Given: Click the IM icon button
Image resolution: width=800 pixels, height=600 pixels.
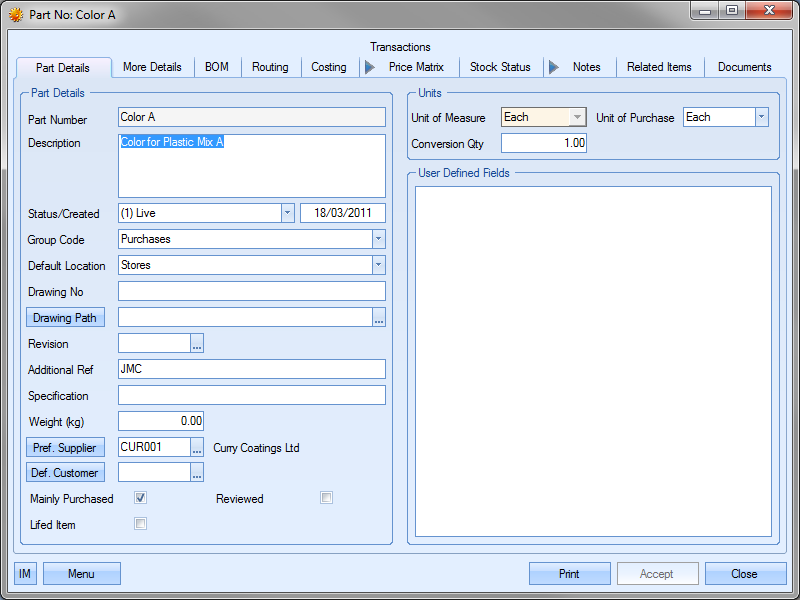Looking at the screenshot, I should (x=26, y=574).
